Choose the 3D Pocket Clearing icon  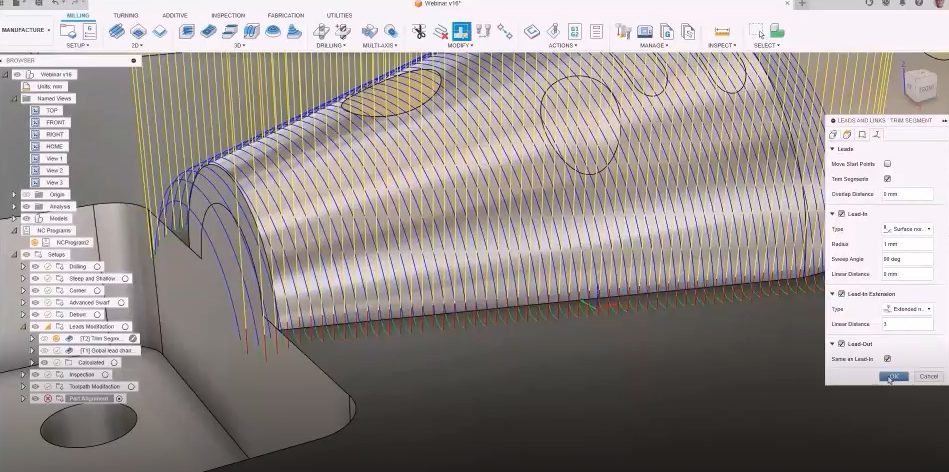(x=208, y=31)
